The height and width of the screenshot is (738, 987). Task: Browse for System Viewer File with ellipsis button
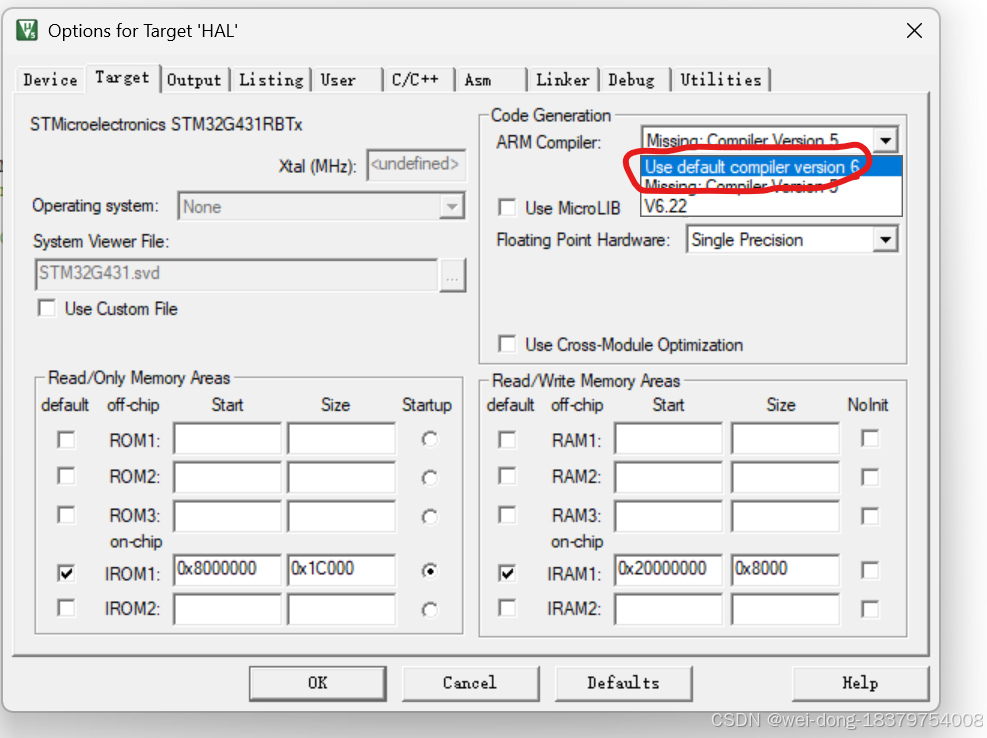[452, 275]
